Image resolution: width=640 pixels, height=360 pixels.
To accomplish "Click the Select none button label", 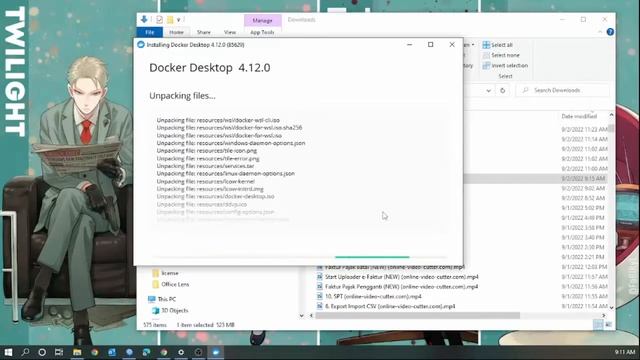I will 505,55.
